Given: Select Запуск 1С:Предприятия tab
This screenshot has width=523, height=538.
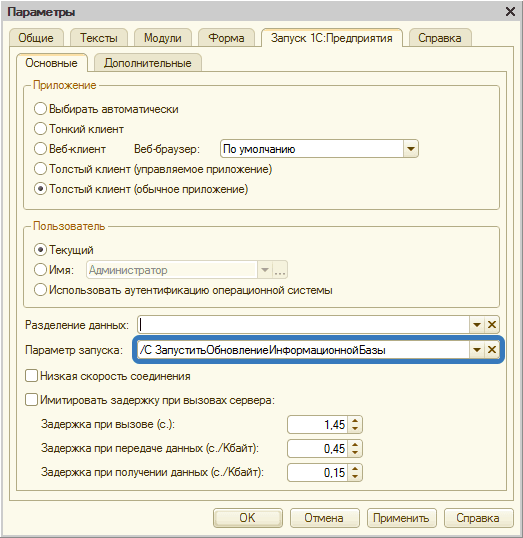Looking at the screenshot, I should coord(332,38).
